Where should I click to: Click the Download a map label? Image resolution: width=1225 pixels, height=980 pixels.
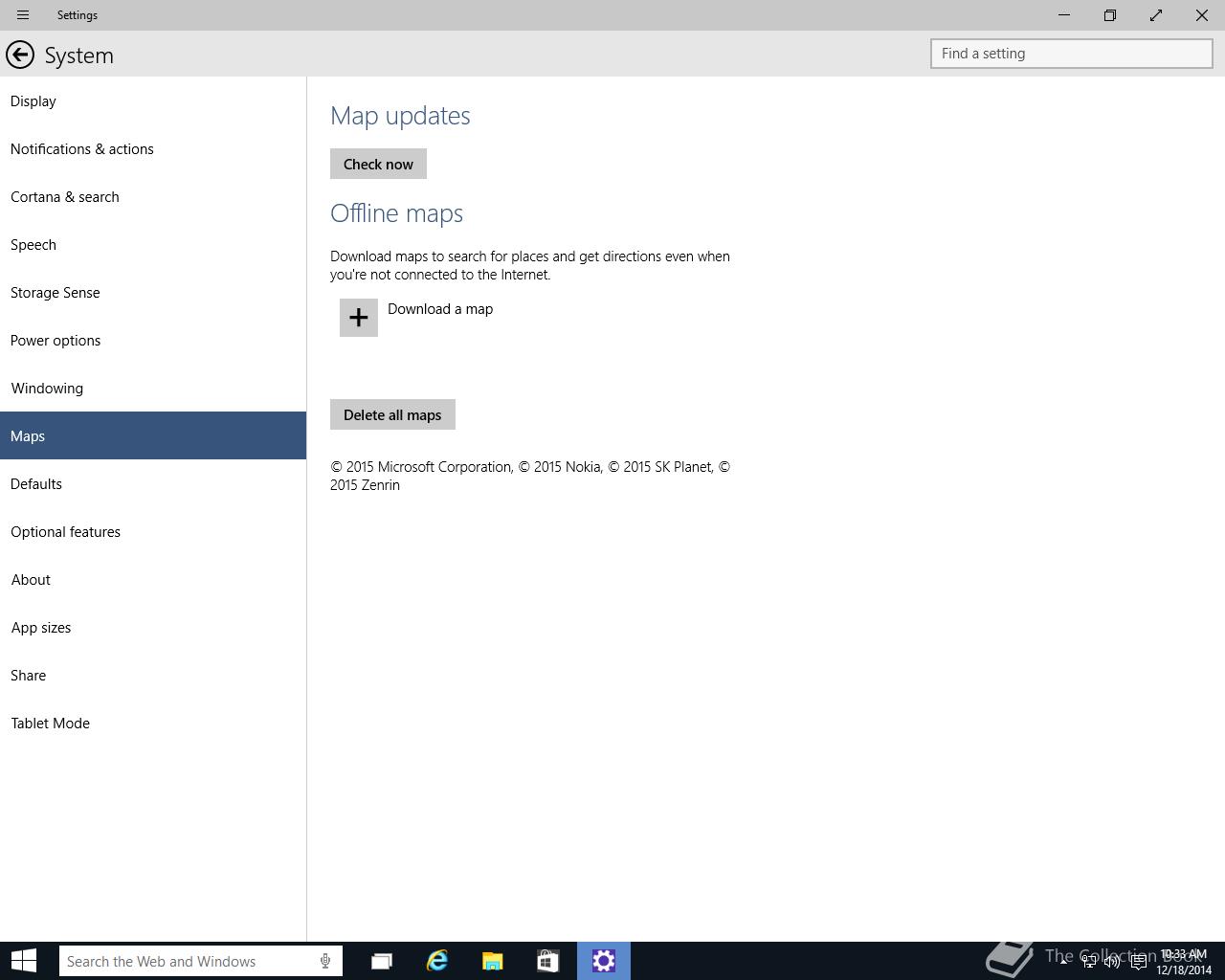tap(440, 309)
